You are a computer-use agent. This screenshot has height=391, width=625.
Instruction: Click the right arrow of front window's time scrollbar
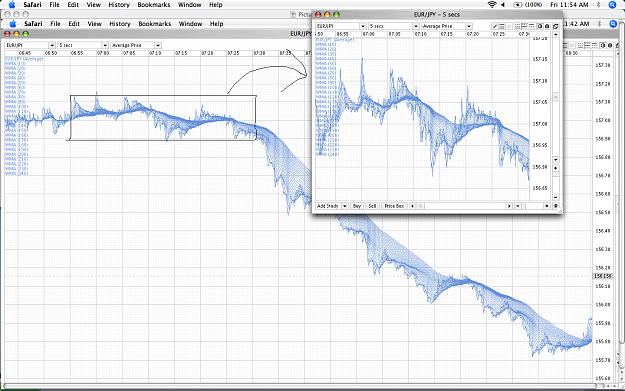509,206
